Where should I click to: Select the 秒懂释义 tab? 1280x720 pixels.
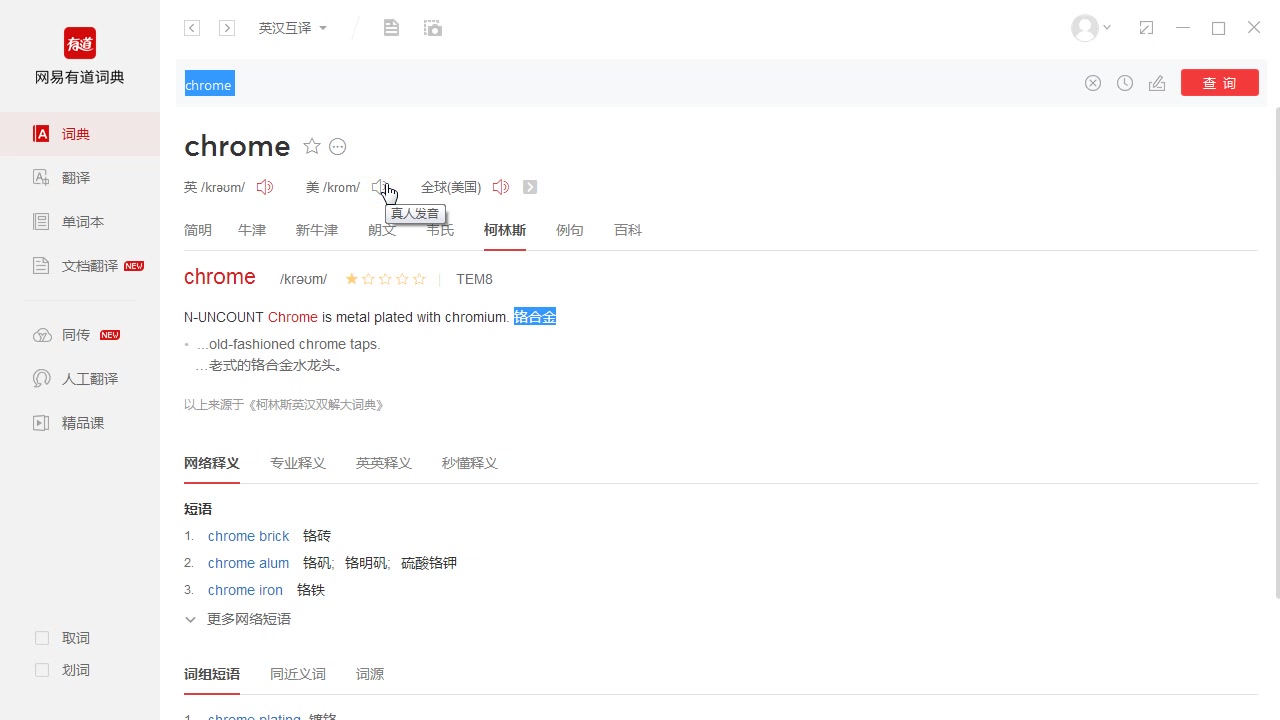(x=470, y=463)
